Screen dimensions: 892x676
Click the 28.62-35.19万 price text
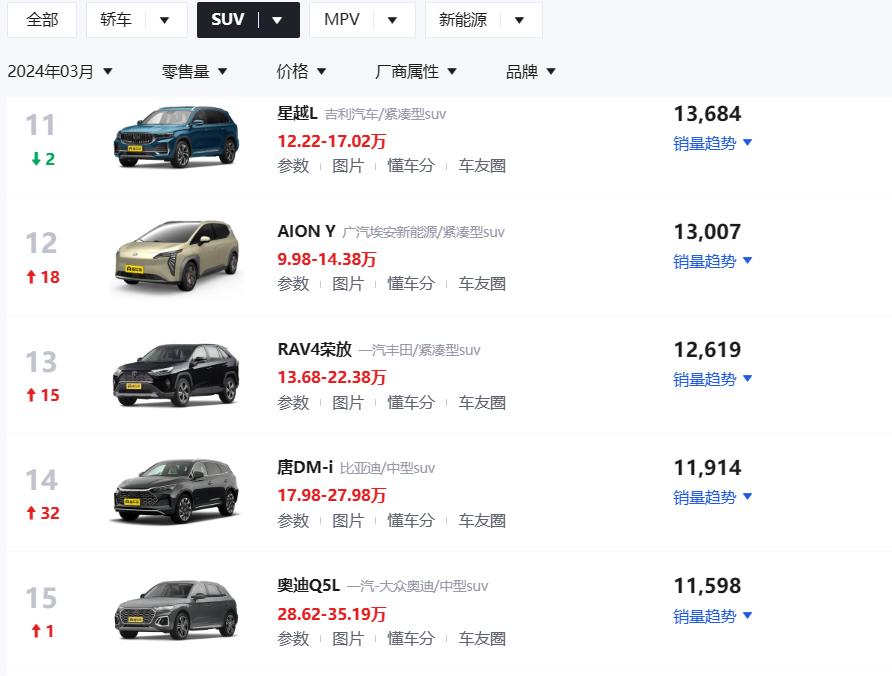[x=332, y=614]
